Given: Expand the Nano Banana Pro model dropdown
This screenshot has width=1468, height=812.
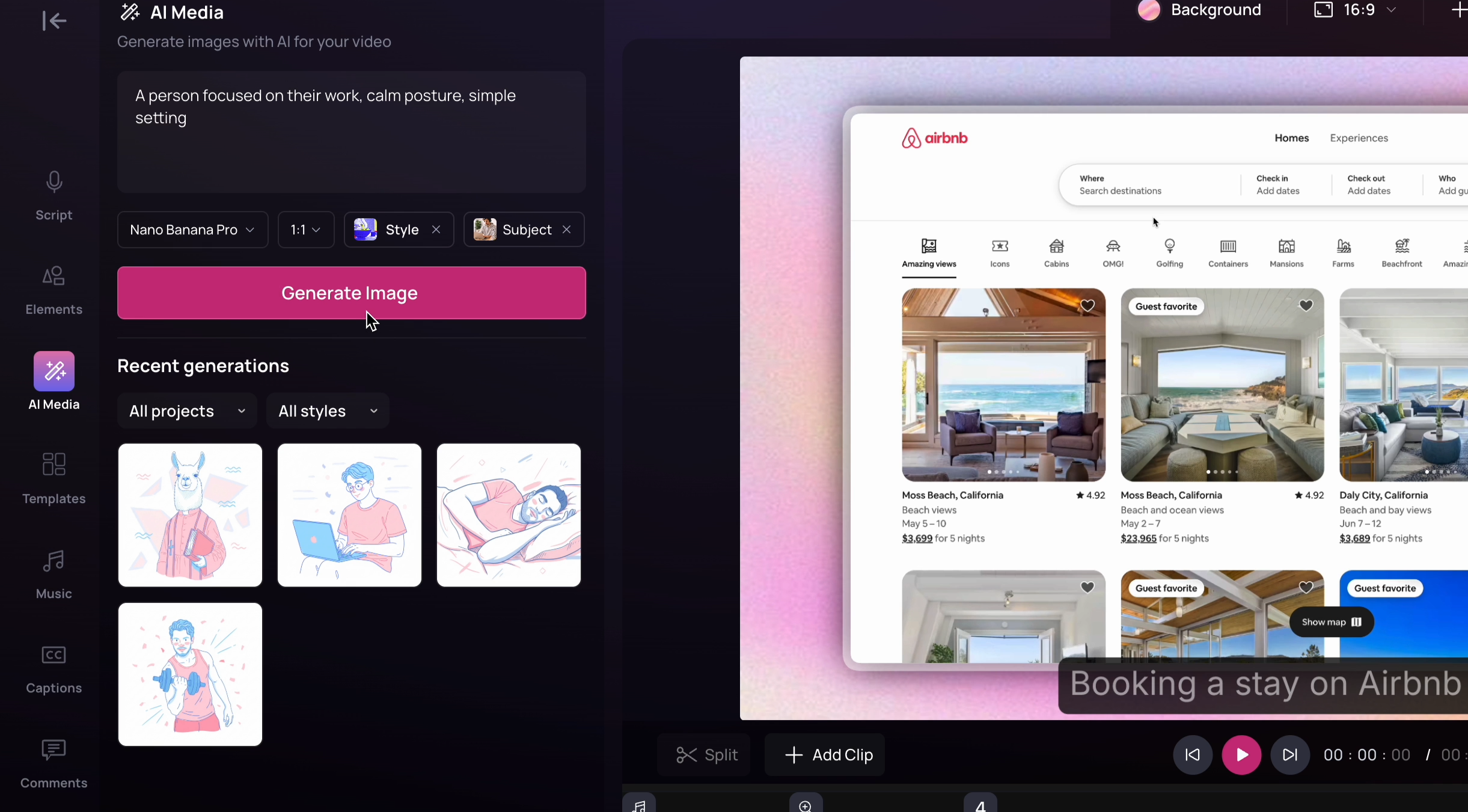Looking at the screenshot, I should point(192,230).
